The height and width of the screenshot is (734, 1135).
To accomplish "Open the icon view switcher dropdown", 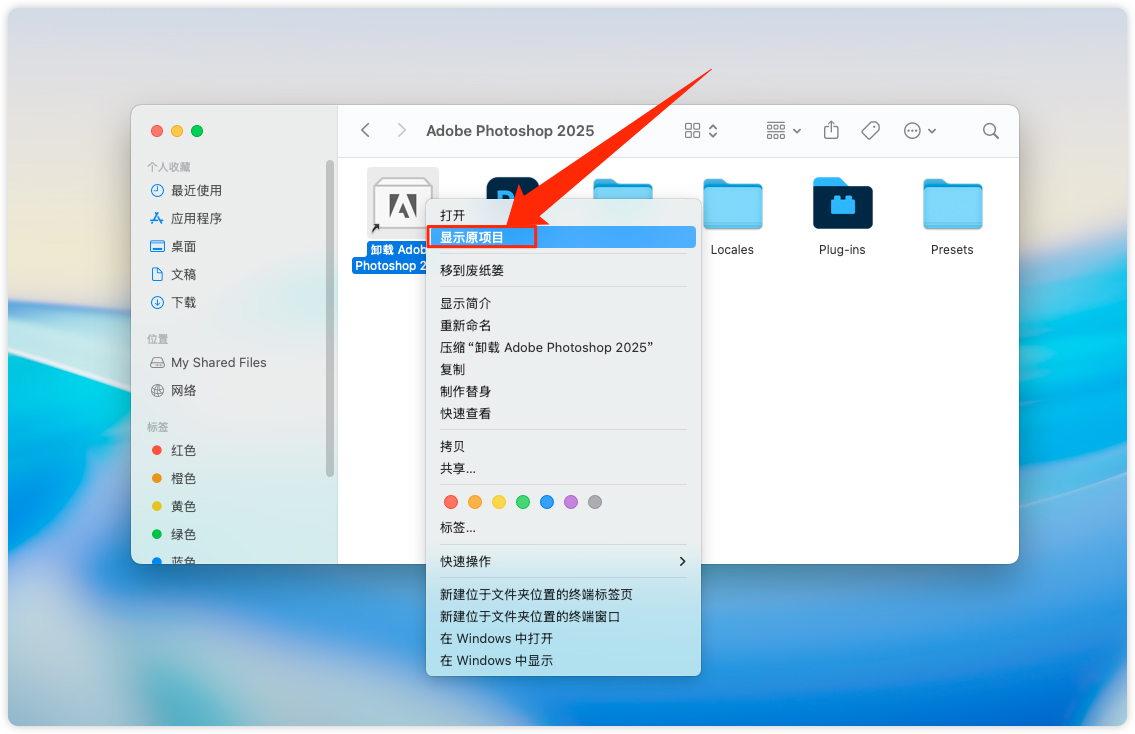I will (701, 130).
